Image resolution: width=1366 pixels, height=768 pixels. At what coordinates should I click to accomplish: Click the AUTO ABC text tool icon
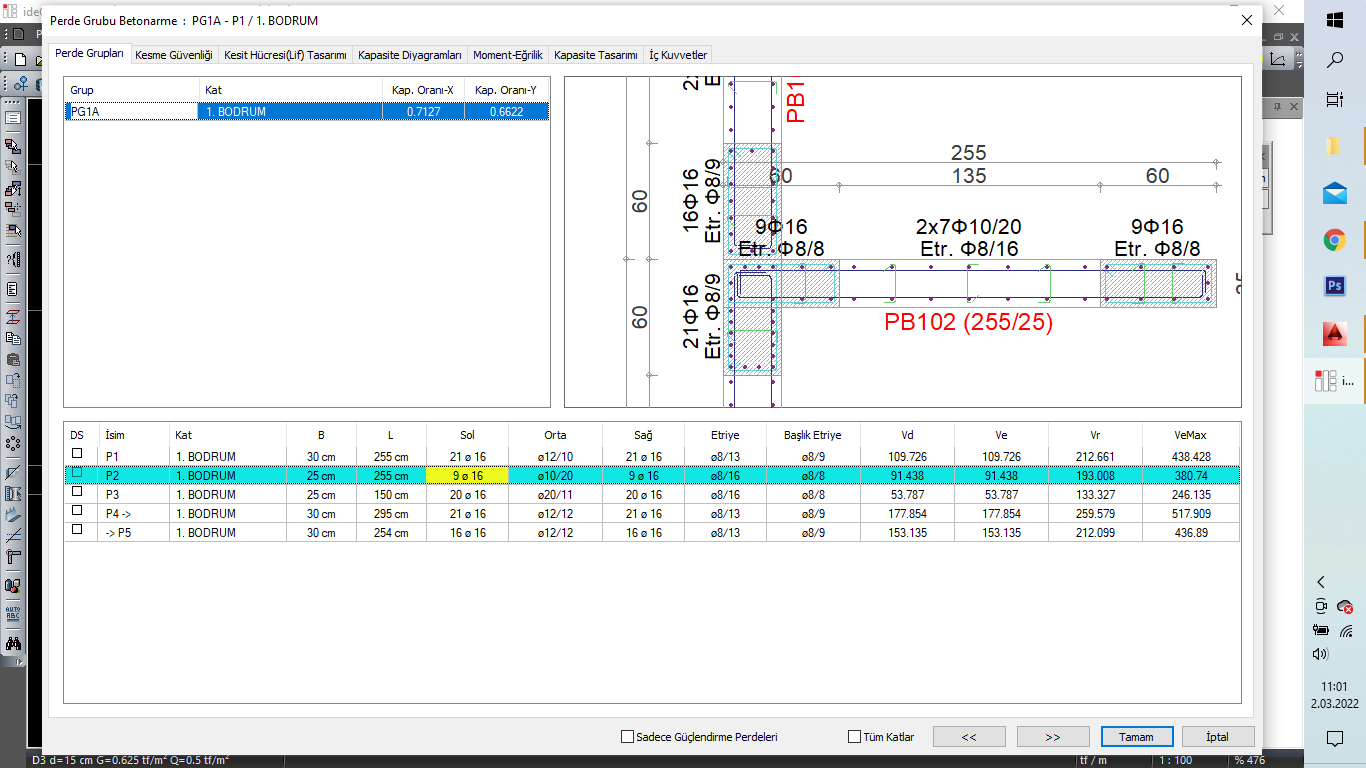13,613
